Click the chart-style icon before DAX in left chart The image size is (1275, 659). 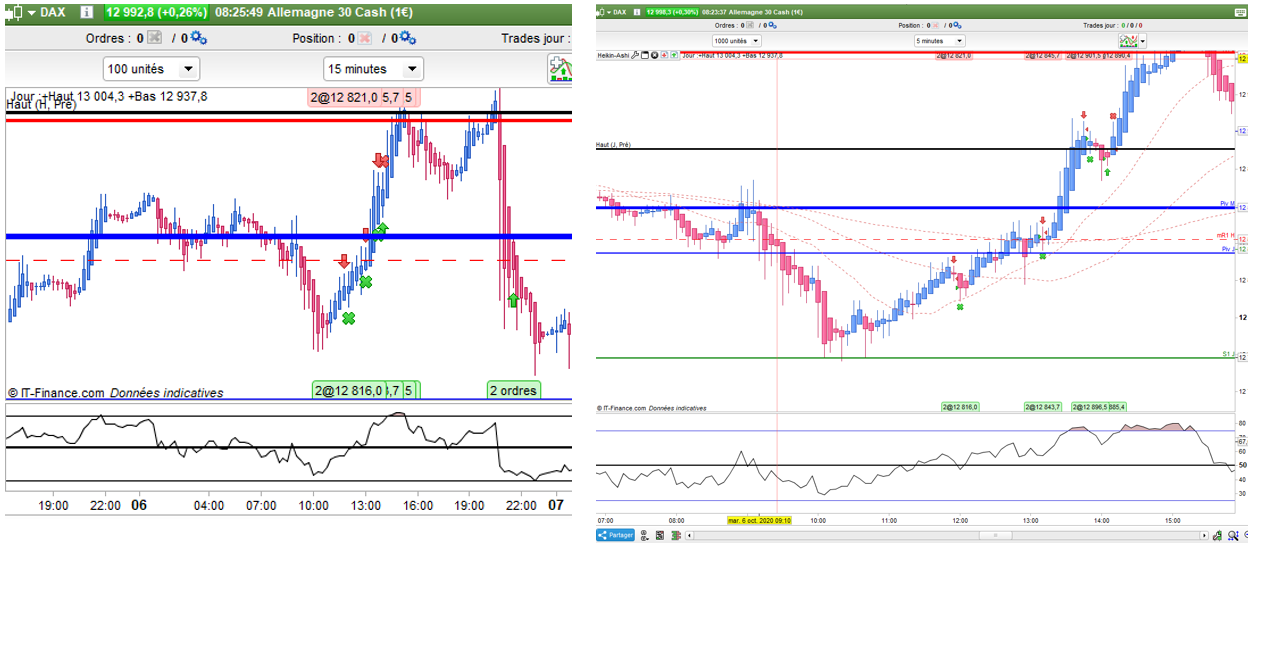point(14,13)
